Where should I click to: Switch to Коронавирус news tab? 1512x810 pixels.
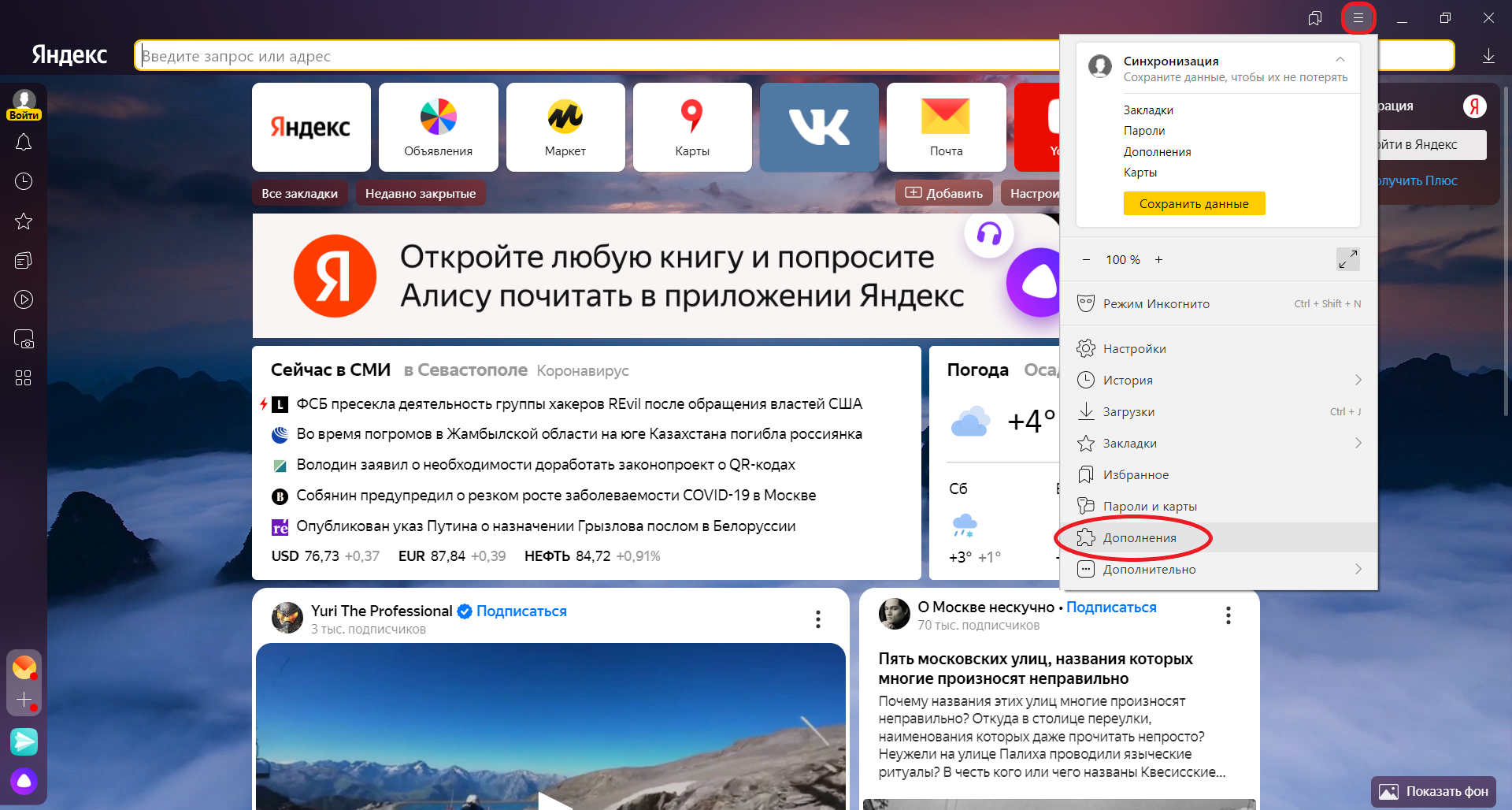coord(583,370)
